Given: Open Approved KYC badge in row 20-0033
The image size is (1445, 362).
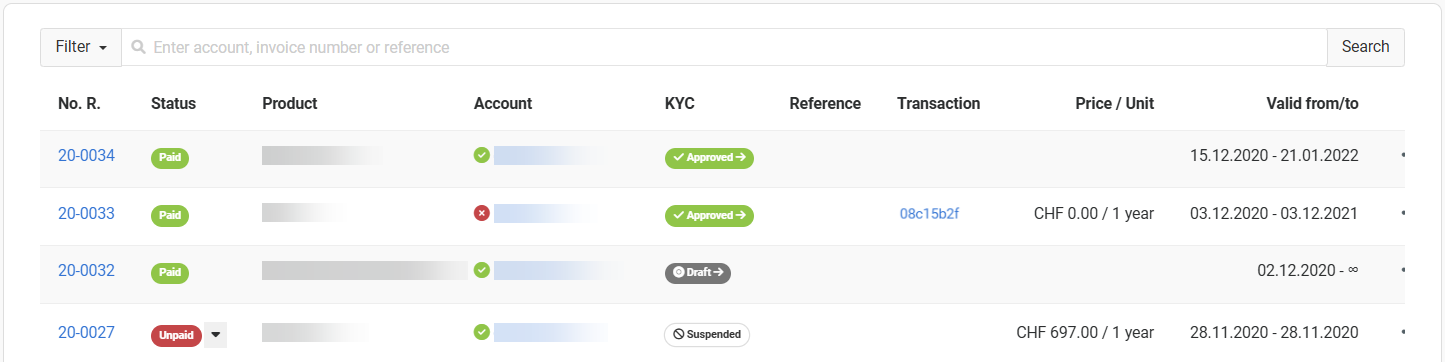Looking at the screenshot, I should point(709,215).
